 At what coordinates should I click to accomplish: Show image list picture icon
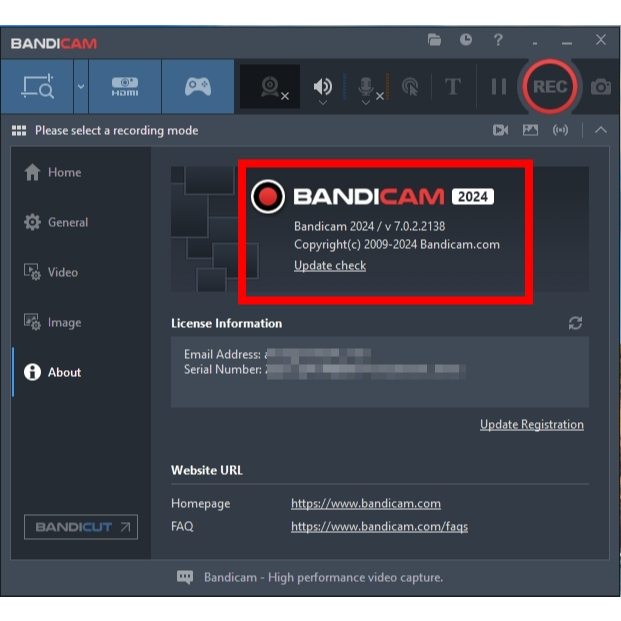(530, 130)
